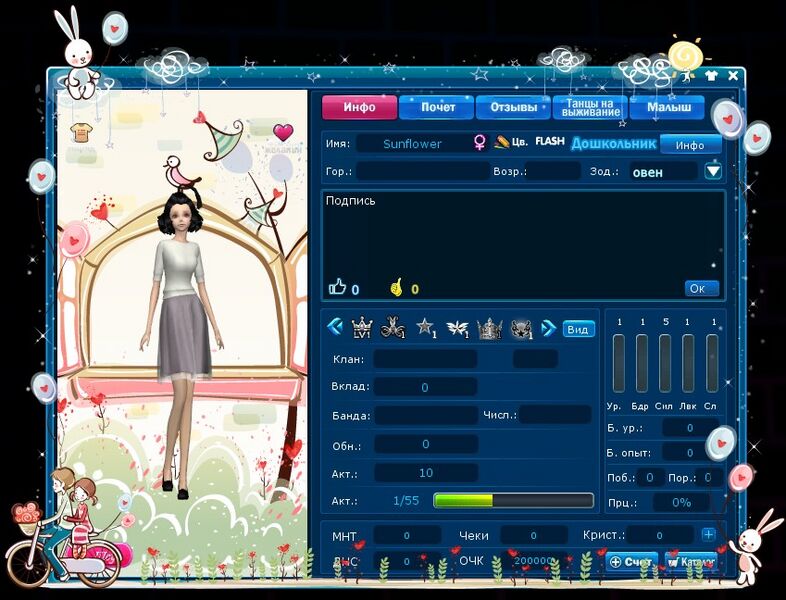Image resolution: width=786 pixels, height=600 pixels.
Task: Click the T-shirt icon in the title bar
Action: pyautogui.click(x=711, y=75)
